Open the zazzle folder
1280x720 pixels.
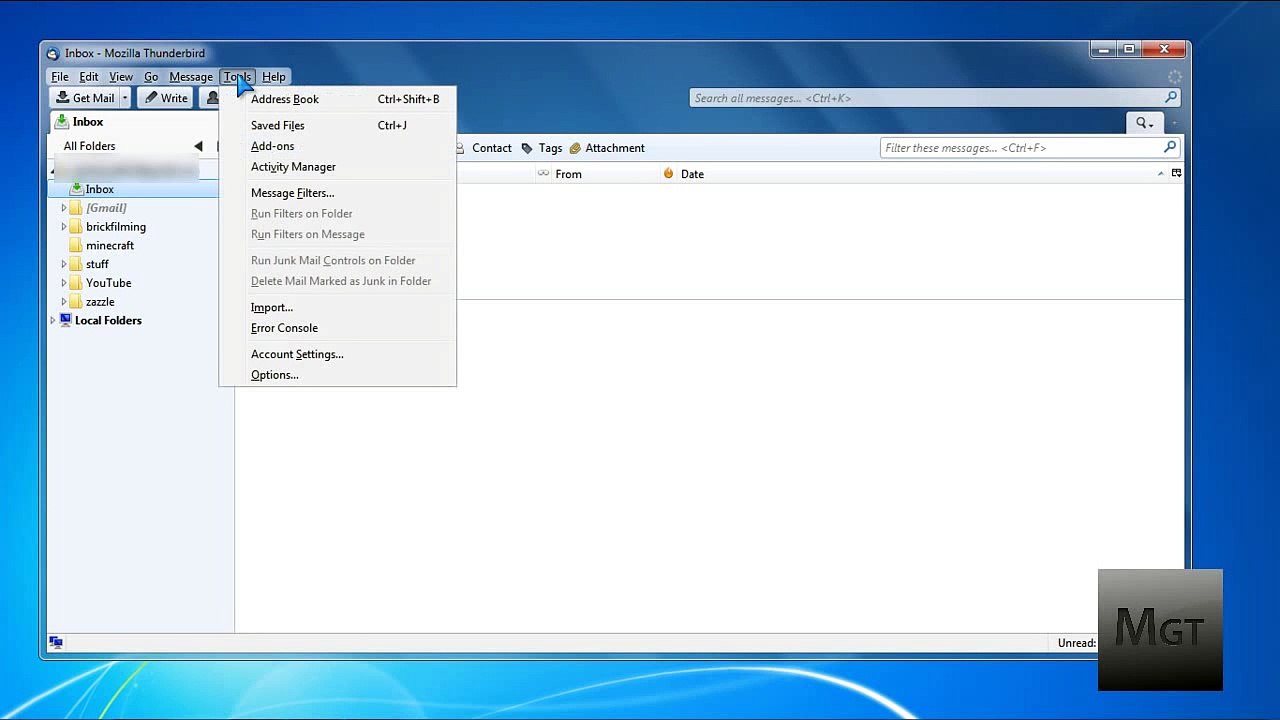point(100,302)
